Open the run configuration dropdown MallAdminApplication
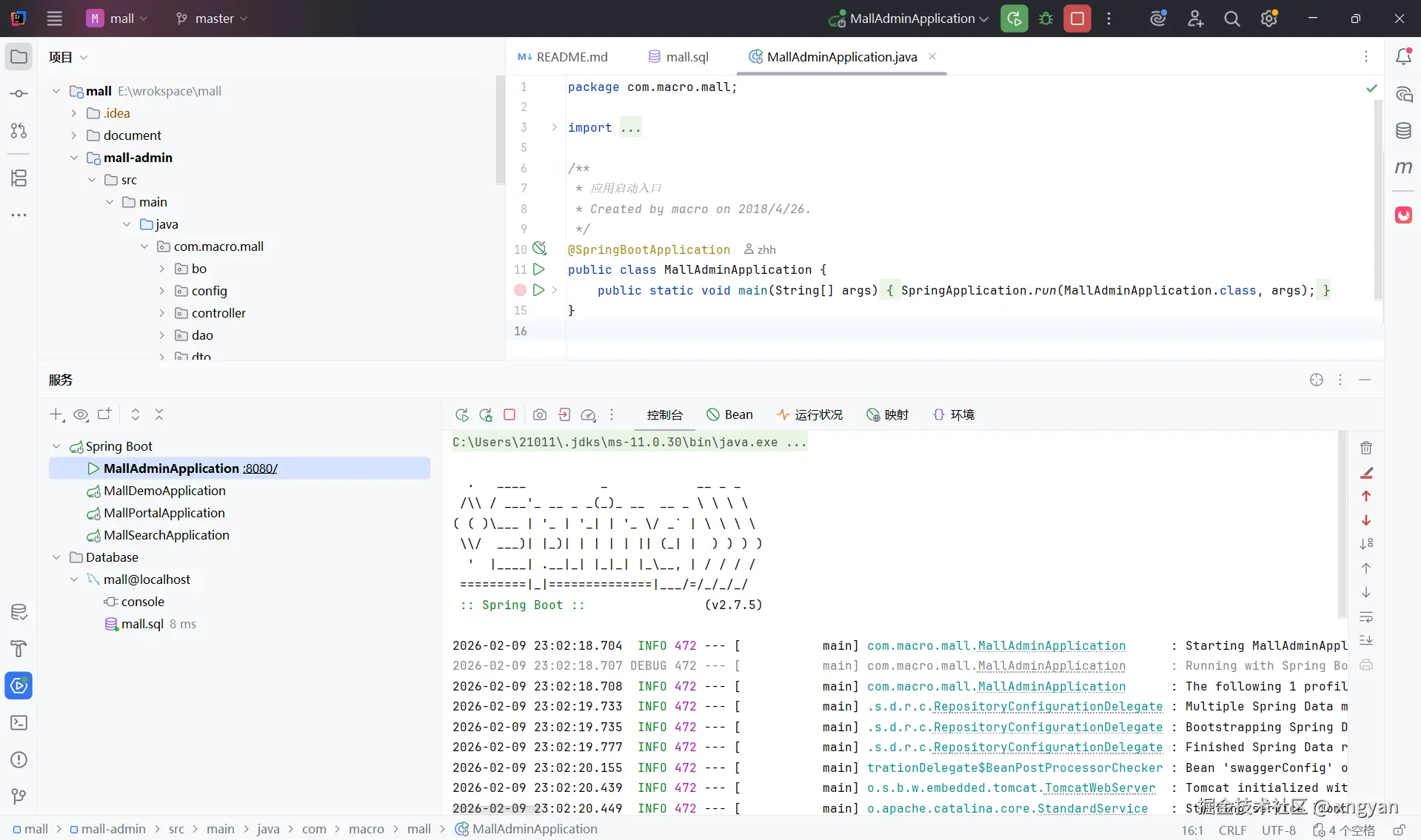Viewport: 1421px width, 840px height. pos(909,19)
